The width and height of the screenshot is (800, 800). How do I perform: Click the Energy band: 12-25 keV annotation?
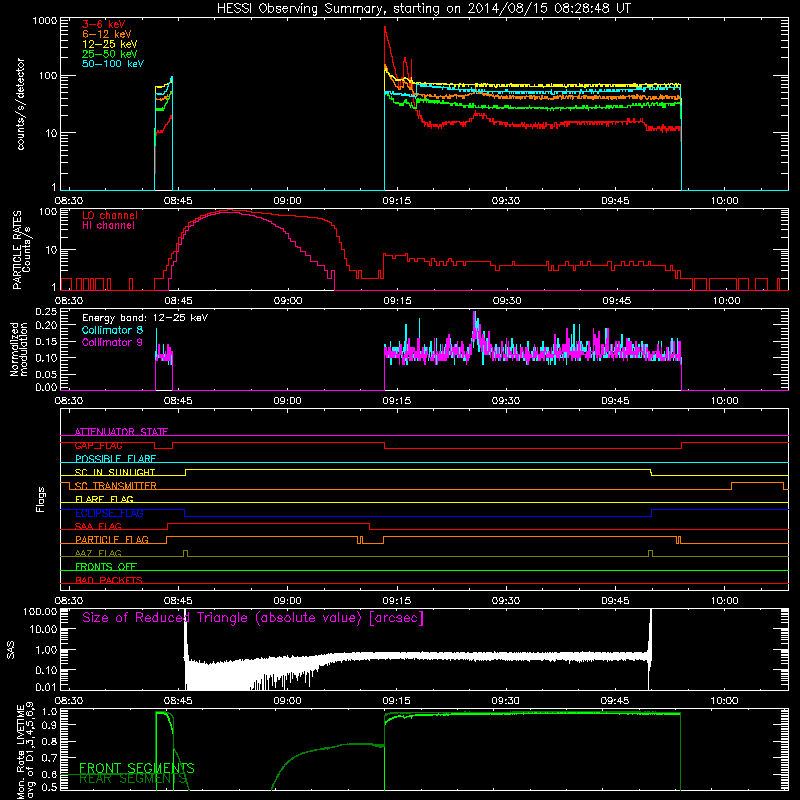145,318
